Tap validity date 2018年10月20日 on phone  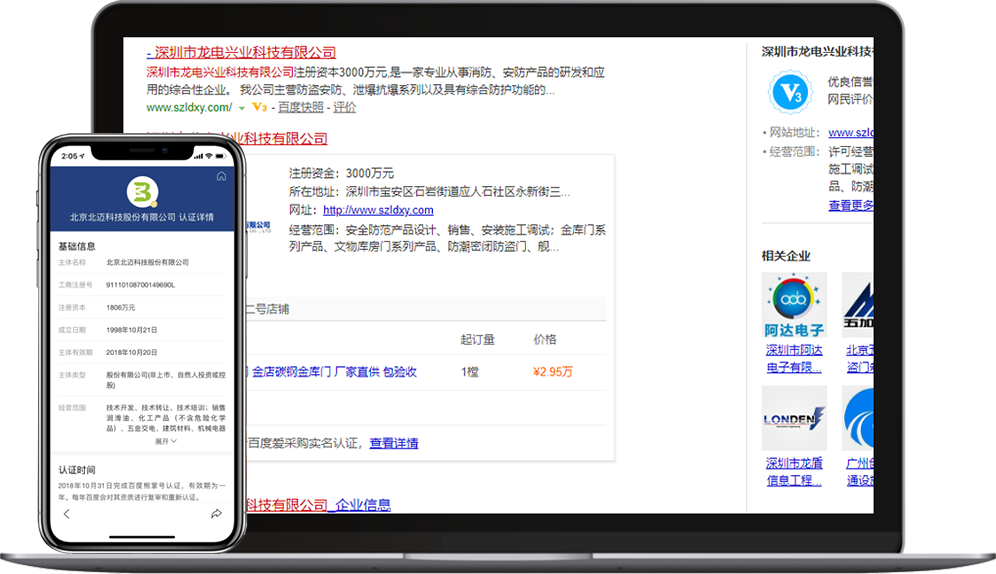click(x=131, y=352)
